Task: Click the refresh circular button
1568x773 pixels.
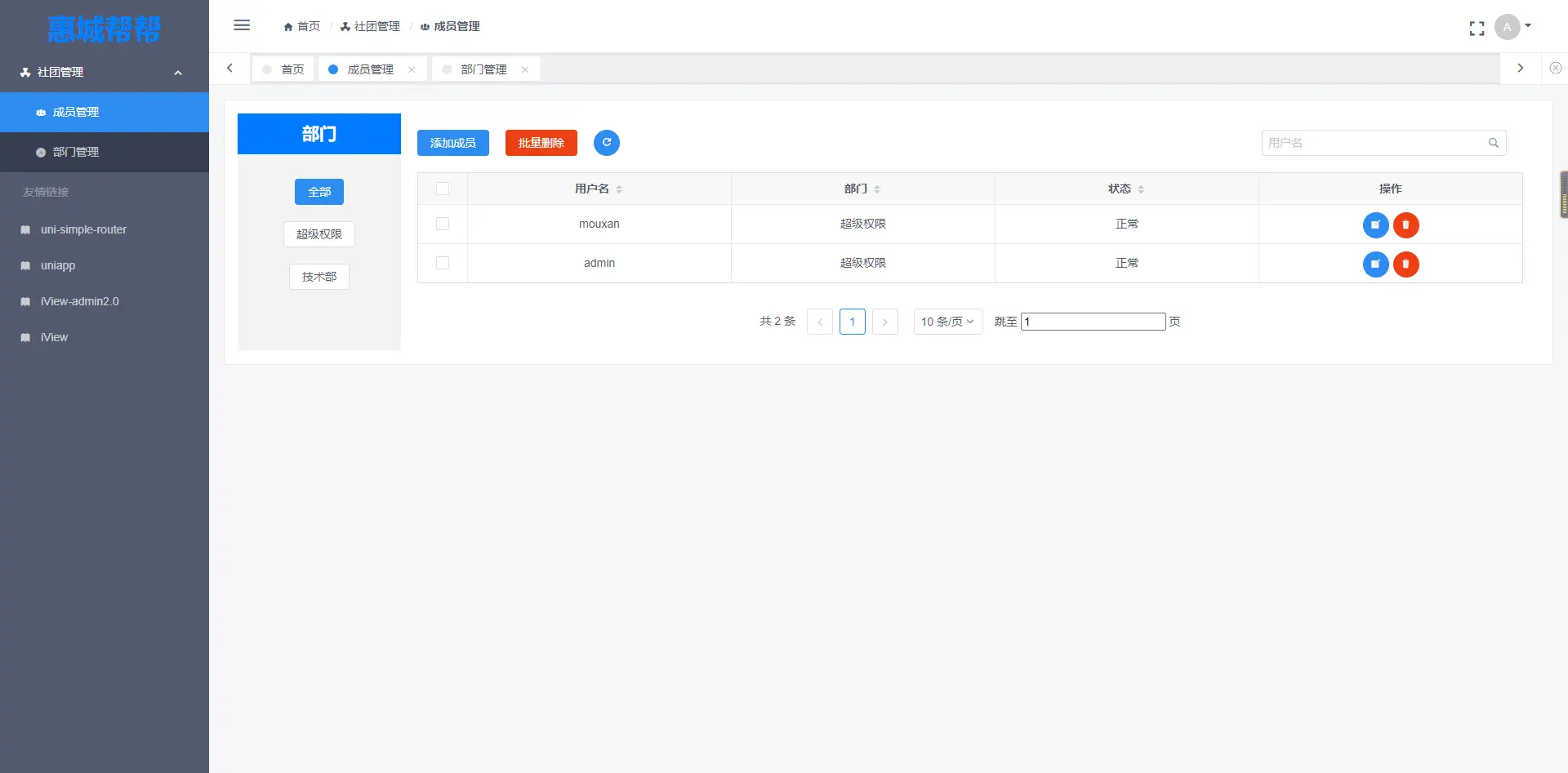Action: pos(607,143)
